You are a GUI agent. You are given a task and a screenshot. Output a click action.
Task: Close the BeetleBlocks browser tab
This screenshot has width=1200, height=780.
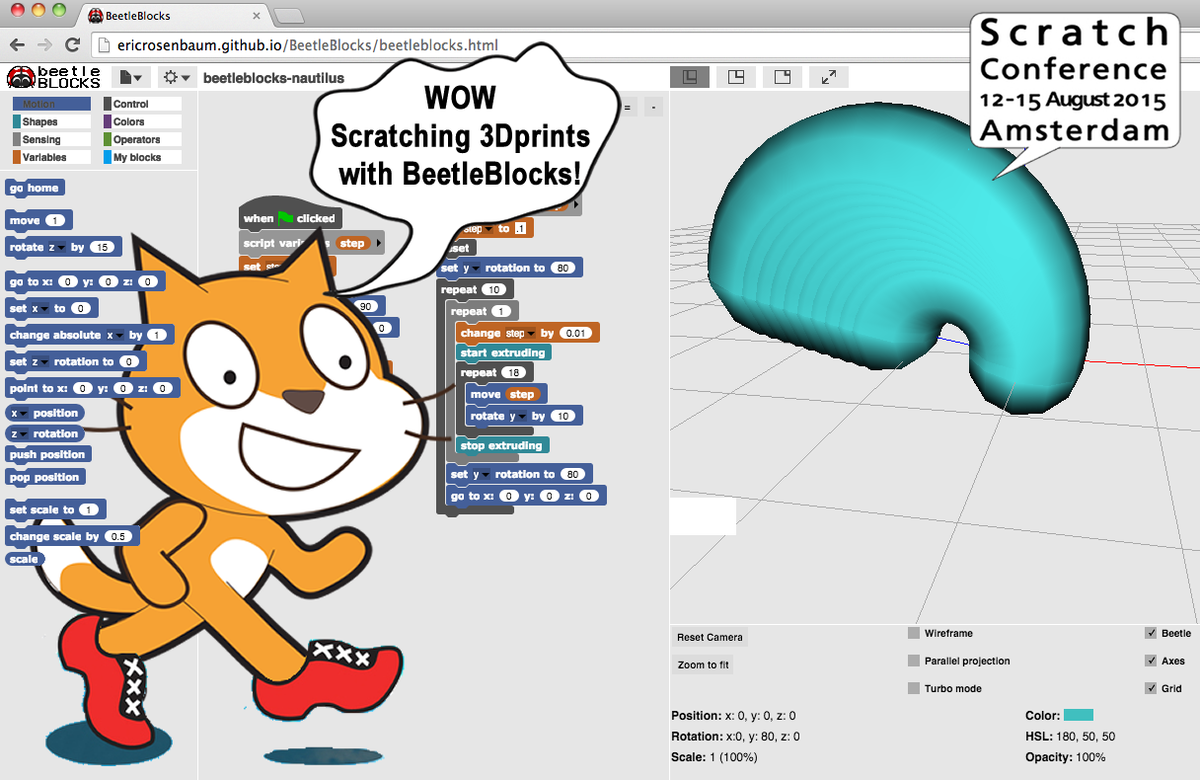click(x=255, y=16)
